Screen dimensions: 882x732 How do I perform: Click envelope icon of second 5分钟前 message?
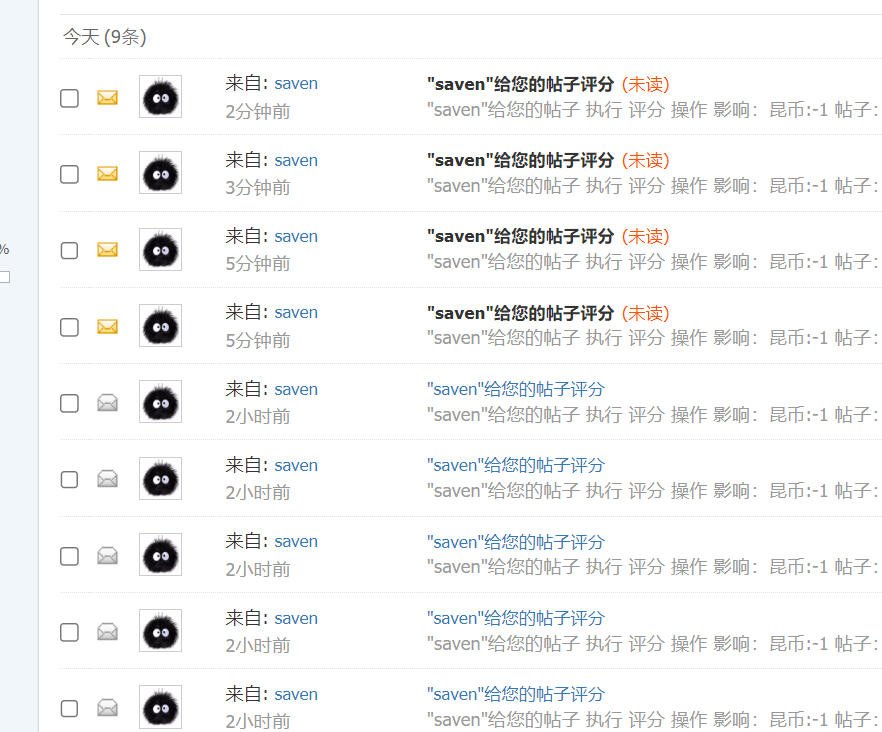[107, 326]
